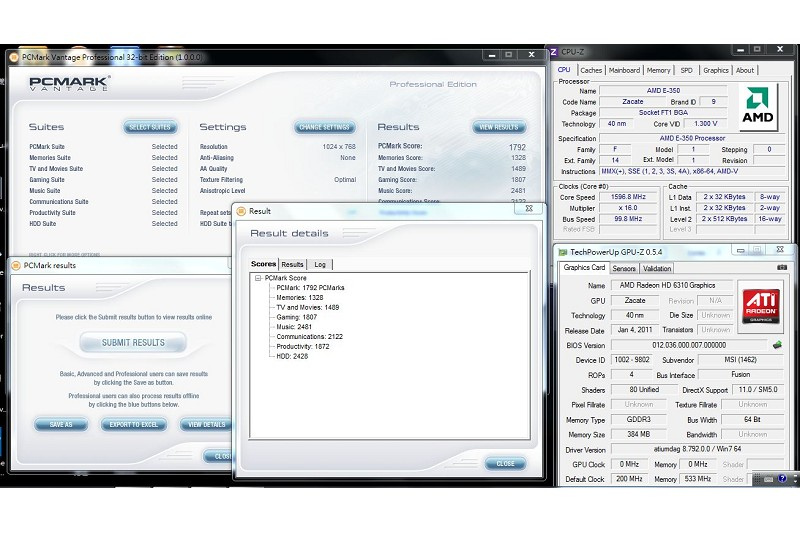This screenshot has width=800, height=533.
Task: Click the BIOS Version field in GPU-Z
Action: (689, 345)
